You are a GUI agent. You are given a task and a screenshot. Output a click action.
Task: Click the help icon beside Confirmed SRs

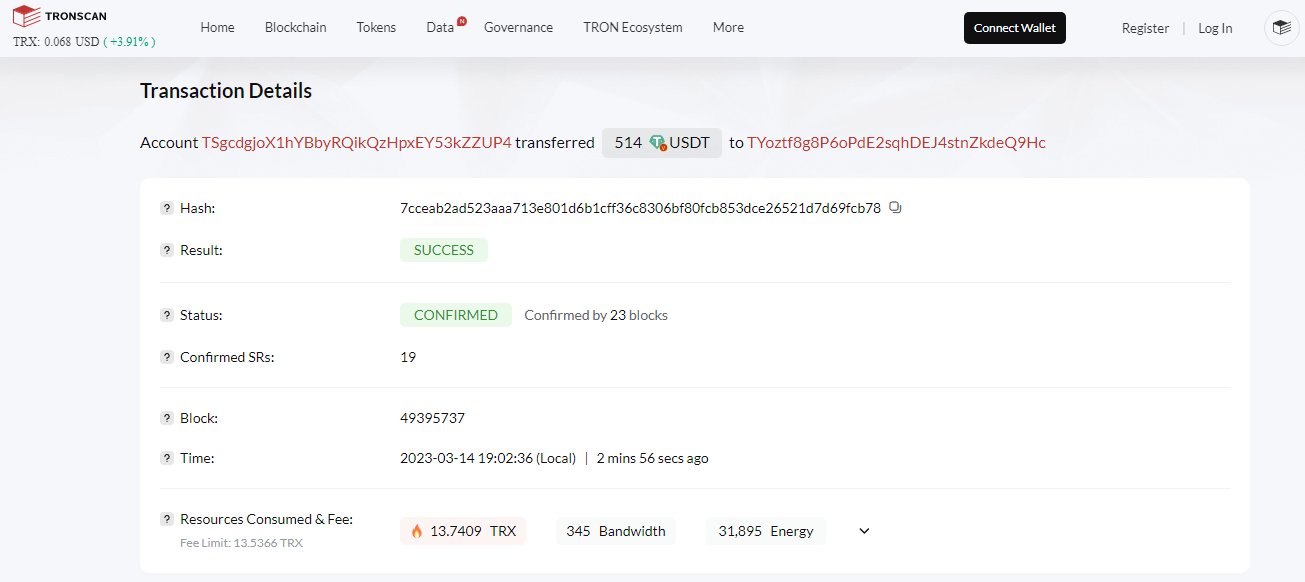click(167, 357)
